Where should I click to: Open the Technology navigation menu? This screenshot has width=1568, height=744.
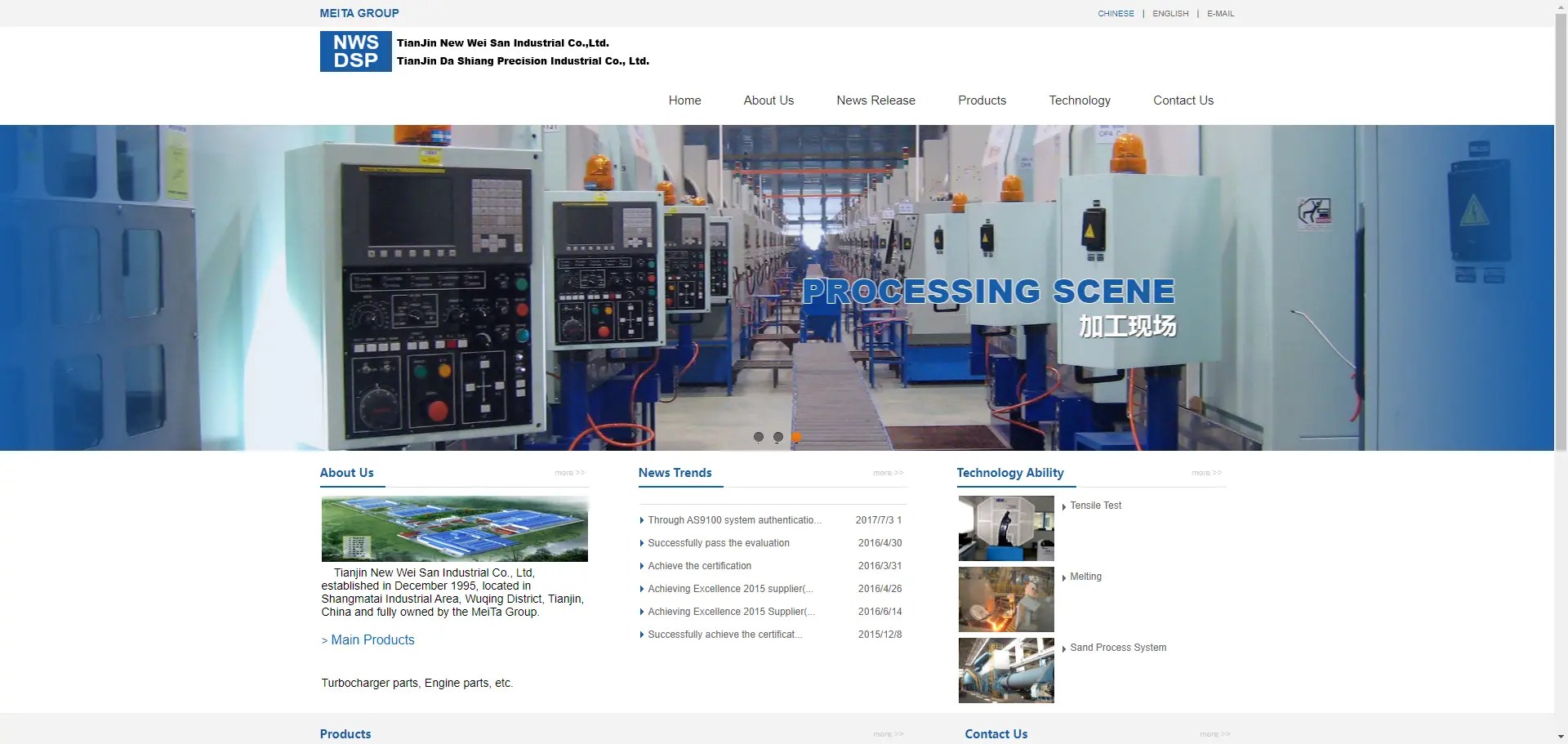pyautogui.click(x=1079, y=100)
